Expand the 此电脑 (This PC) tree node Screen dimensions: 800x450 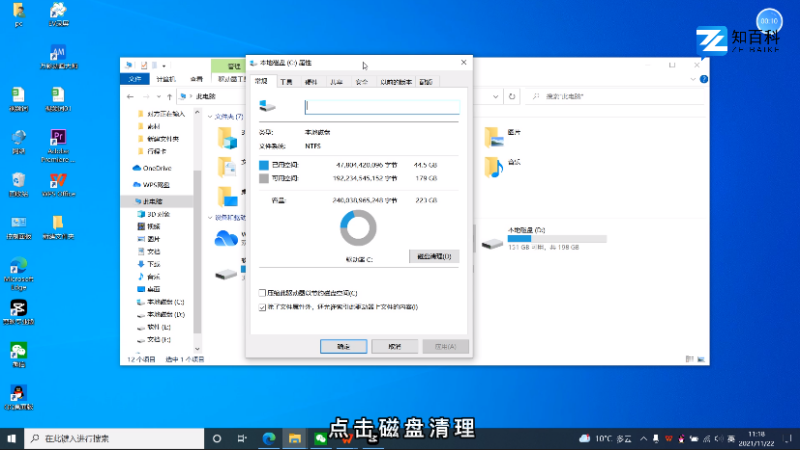point(127,201)
